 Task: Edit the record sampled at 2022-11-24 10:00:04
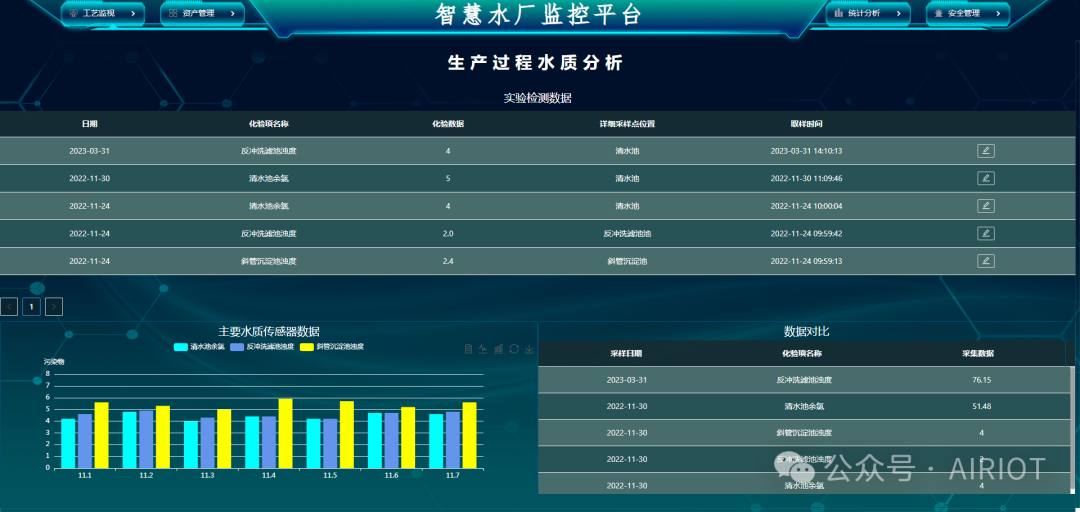(985, 206)
